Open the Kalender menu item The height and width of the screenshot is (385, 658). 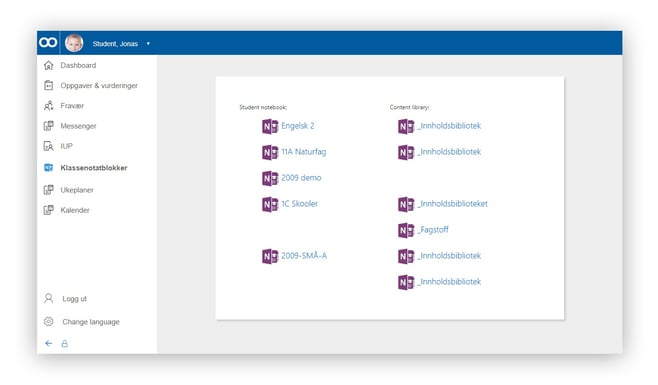tap(75, 210)
